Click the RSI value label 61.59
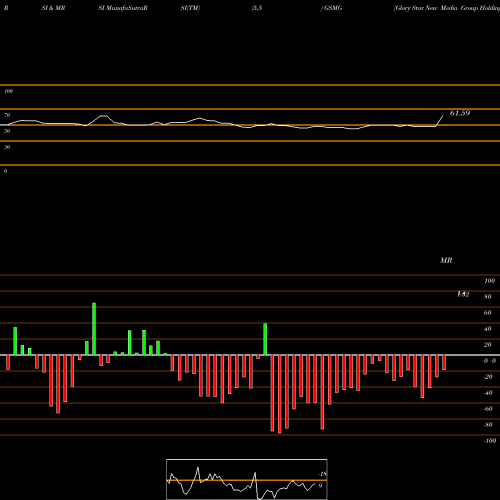 (460, 113)
